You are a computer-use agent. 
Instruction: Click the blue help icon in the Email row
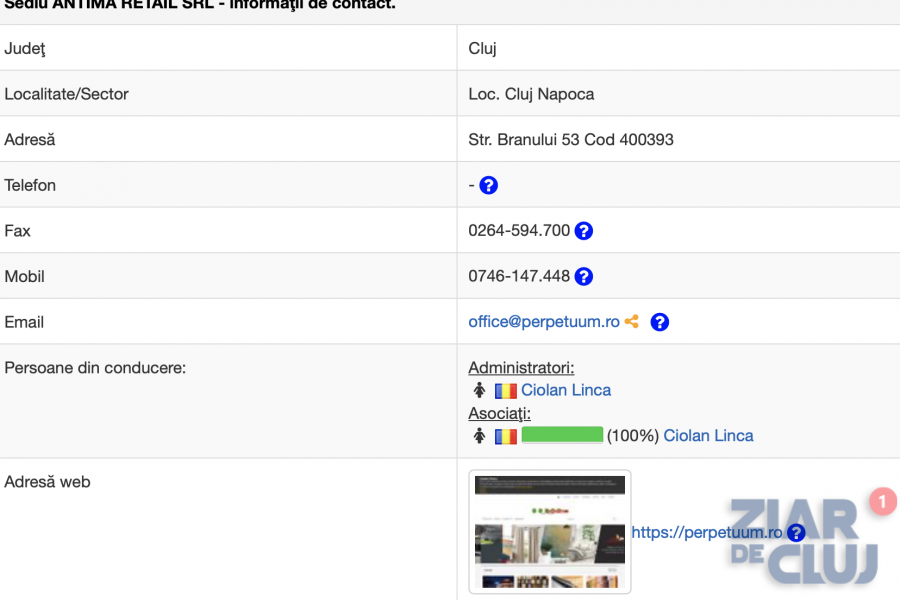(x=660, y=322)
